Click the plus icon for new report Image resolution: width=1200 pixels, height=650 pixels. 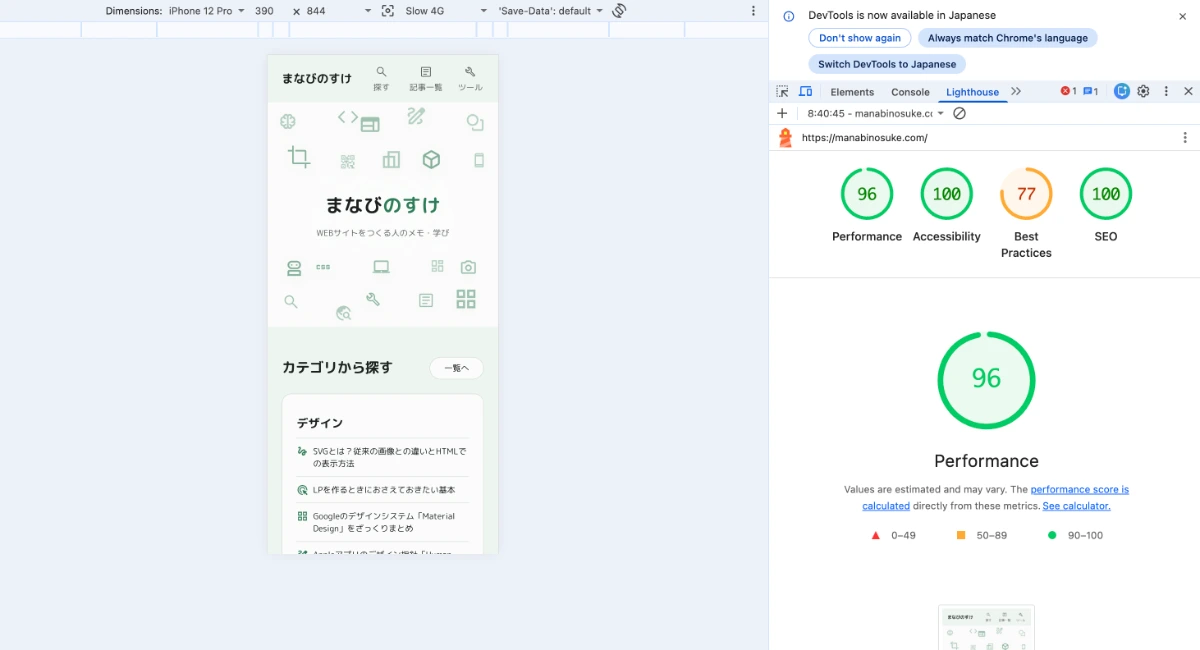782,113
